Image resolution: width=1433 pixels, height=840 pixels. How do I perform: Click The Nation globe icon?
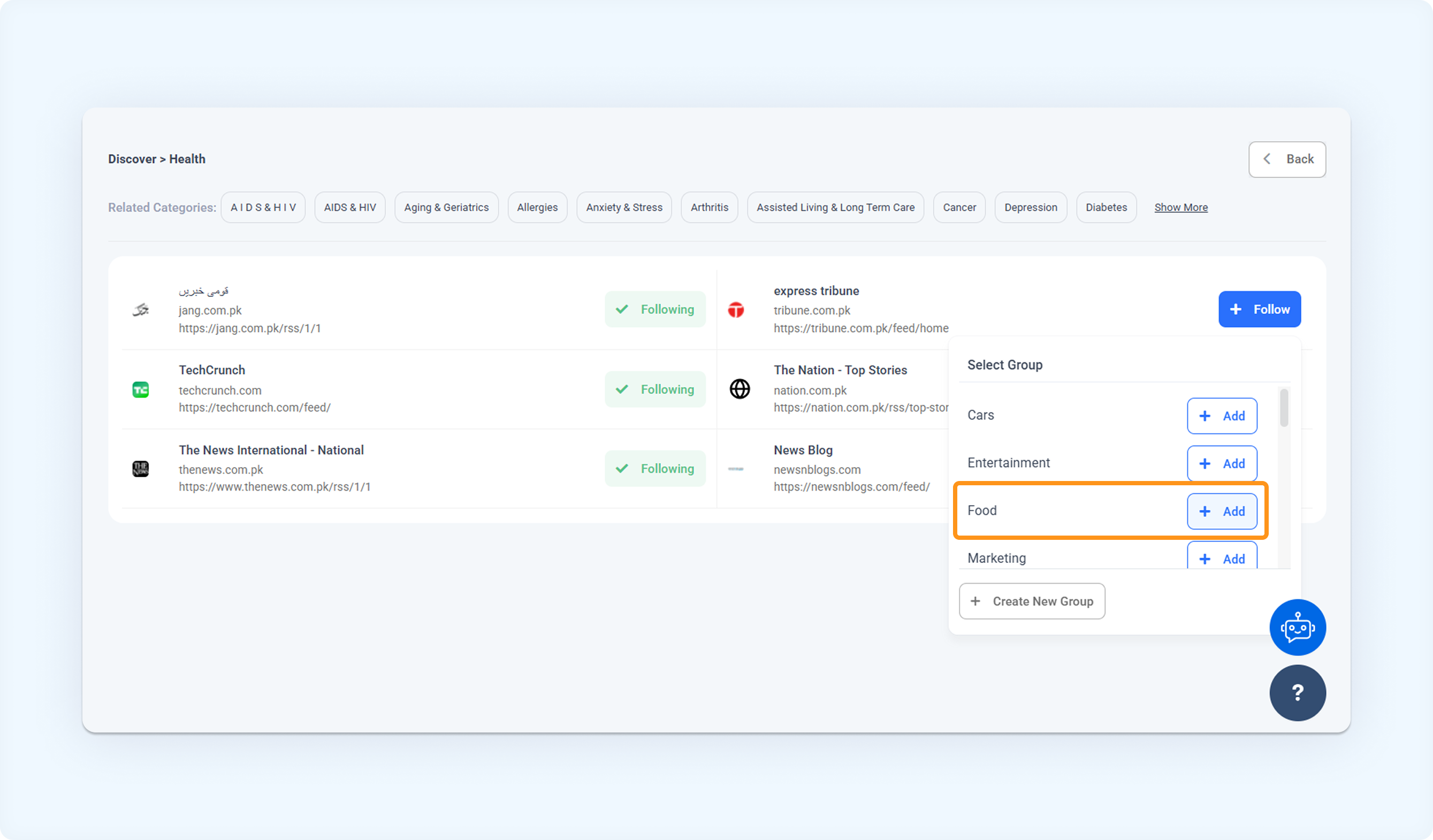click(740, 389)
